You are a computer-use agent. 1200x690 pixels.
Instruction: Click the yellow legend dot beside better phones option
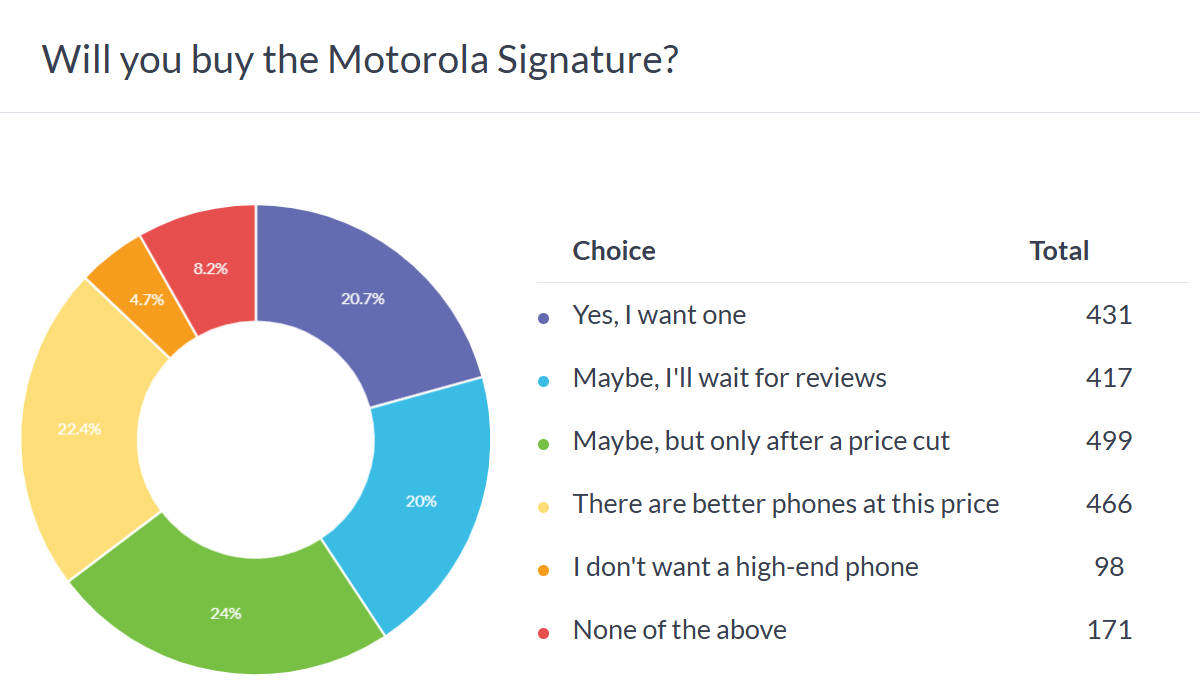click(x=544, y=507)
